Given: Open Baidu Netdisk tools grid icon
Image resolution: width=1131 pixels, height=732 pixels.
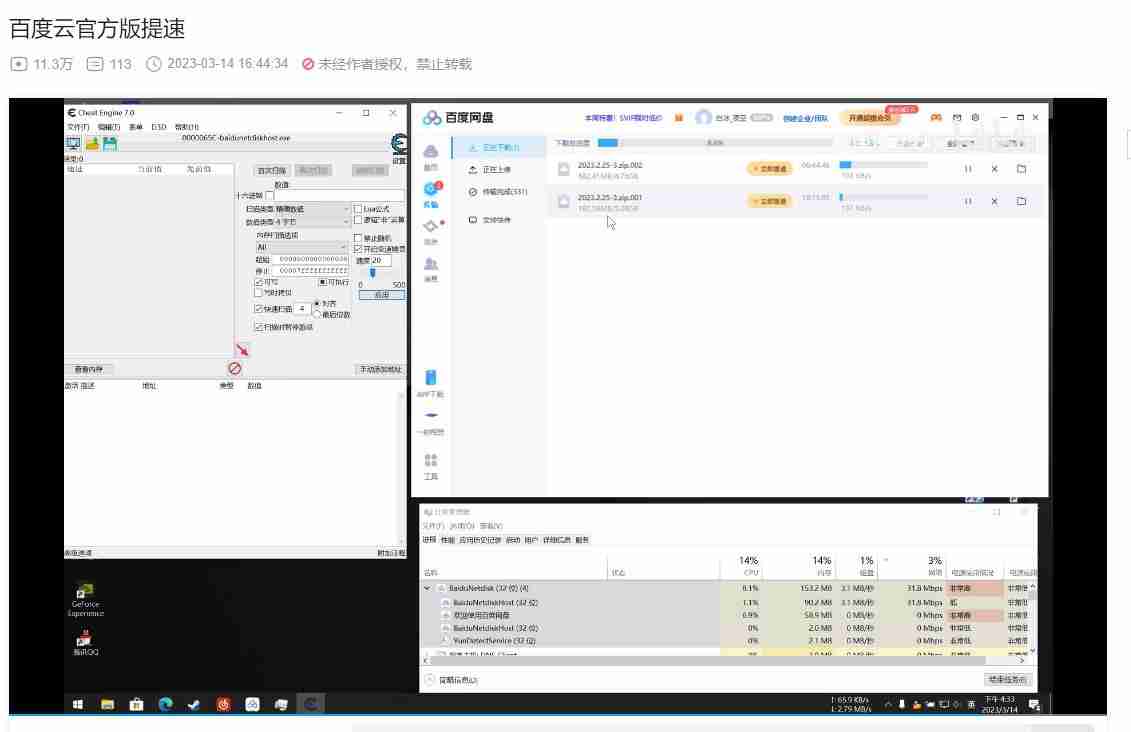Looking at the screenshot, I should [431, 460].
